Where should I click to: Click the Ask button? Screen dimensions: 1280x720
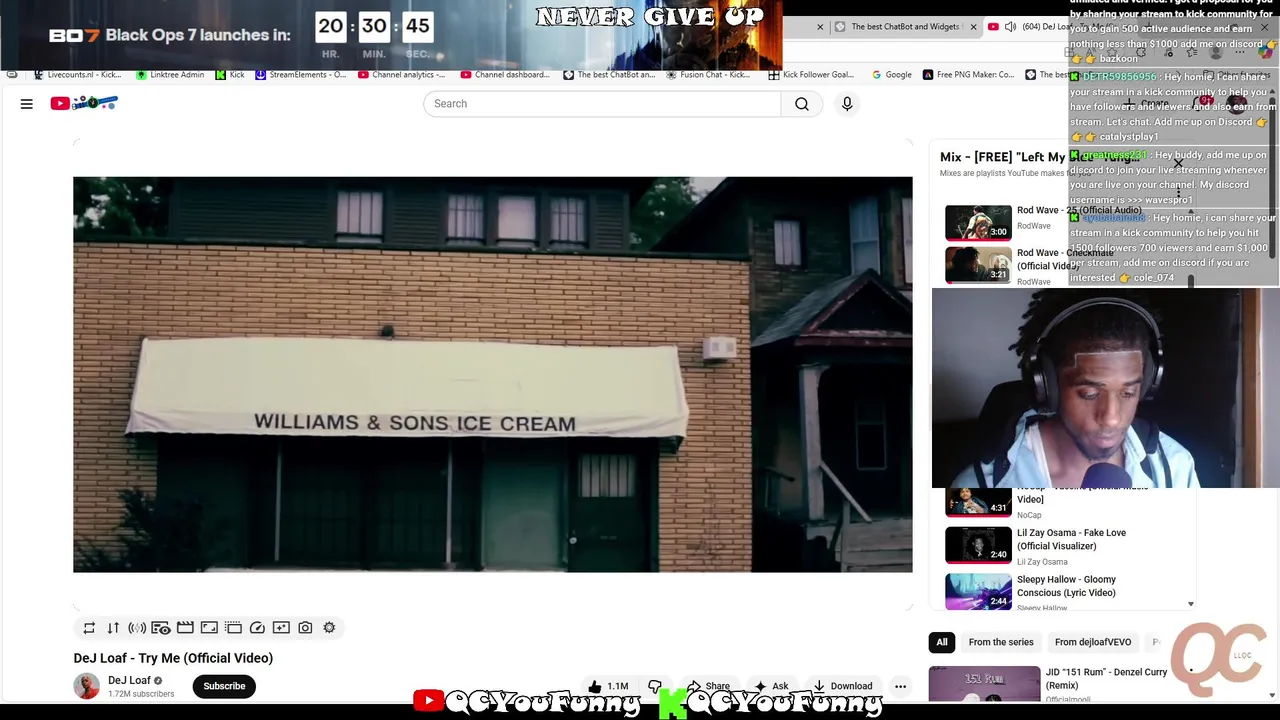(771, 686)
